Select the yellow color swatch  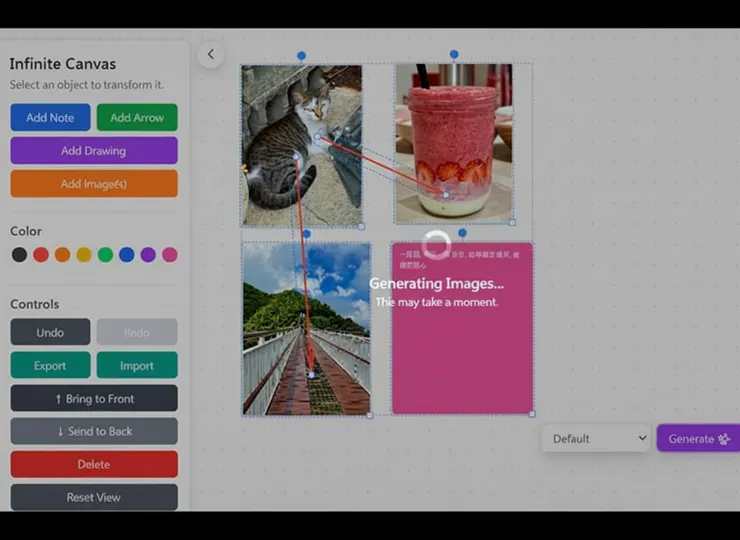coord(84,255)
